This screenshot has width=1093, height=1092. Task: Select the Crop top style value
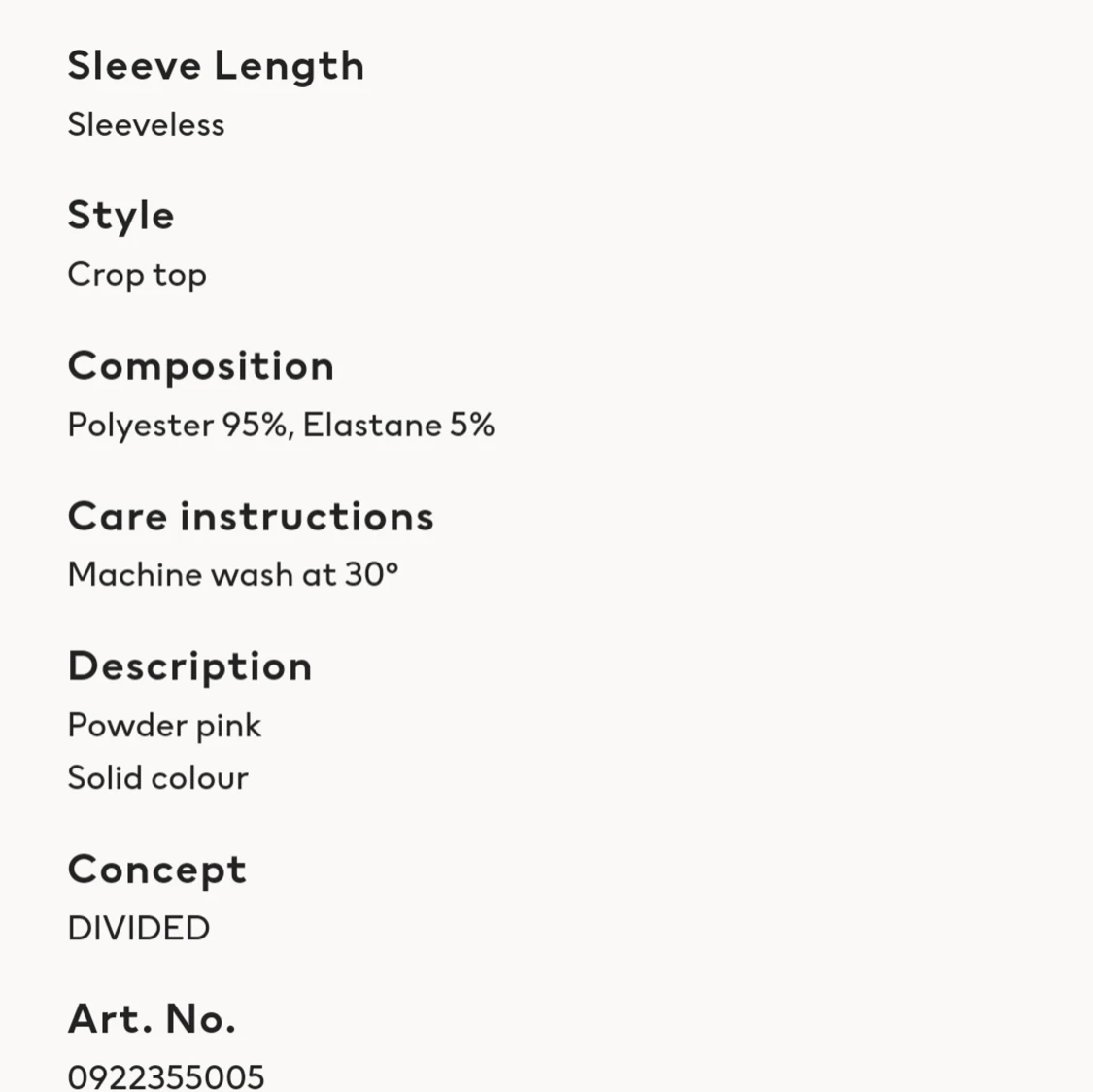click(x=137, y=275)
